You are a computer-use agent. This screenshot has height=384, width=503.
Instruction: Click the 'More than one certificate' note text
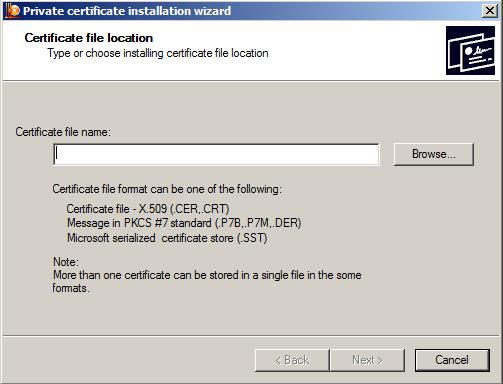point(207,275)
